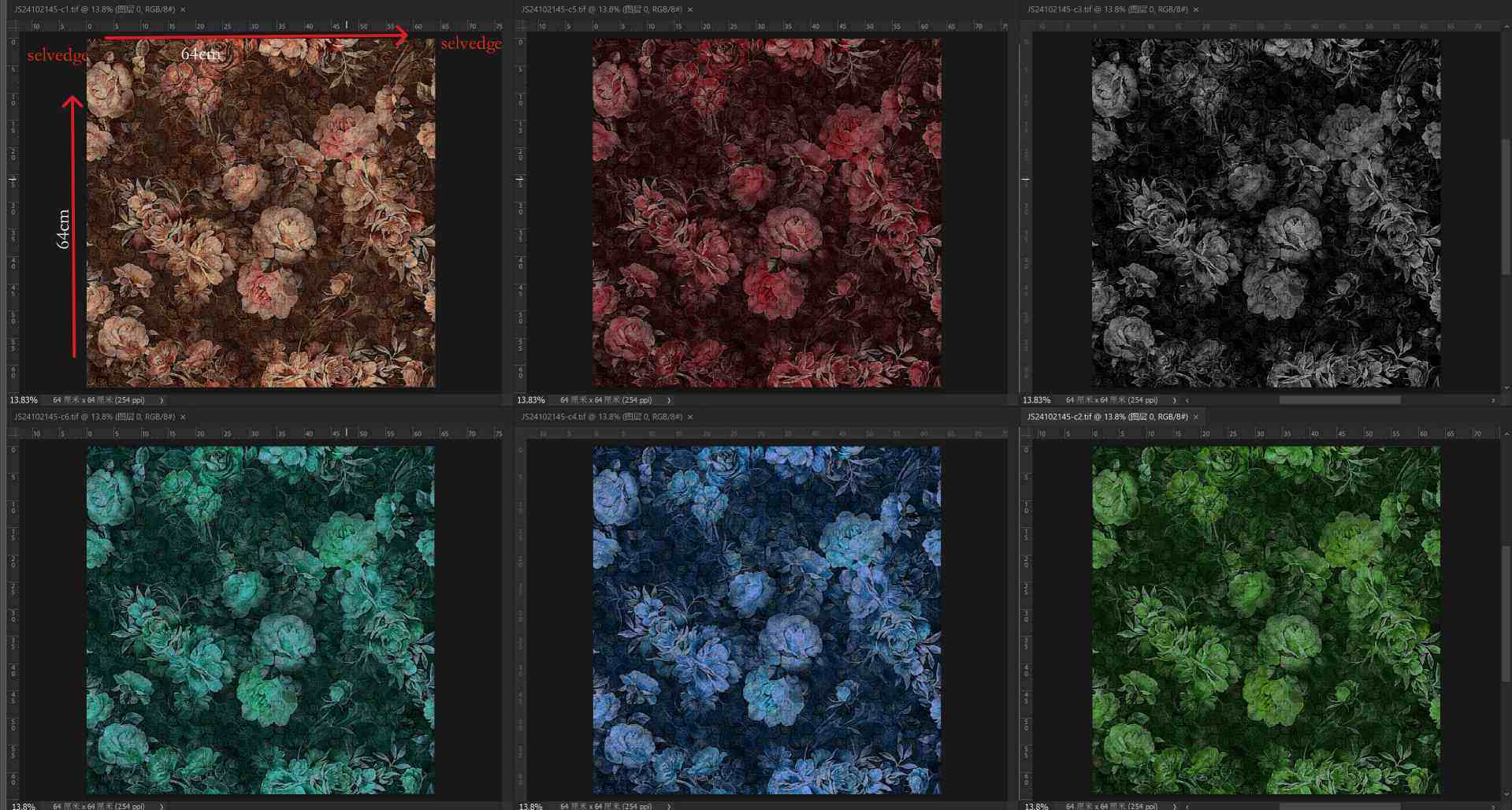Switch to the JS24102145-c1.tif tab
The image size is (1512, 810).
tap(95, 9)
